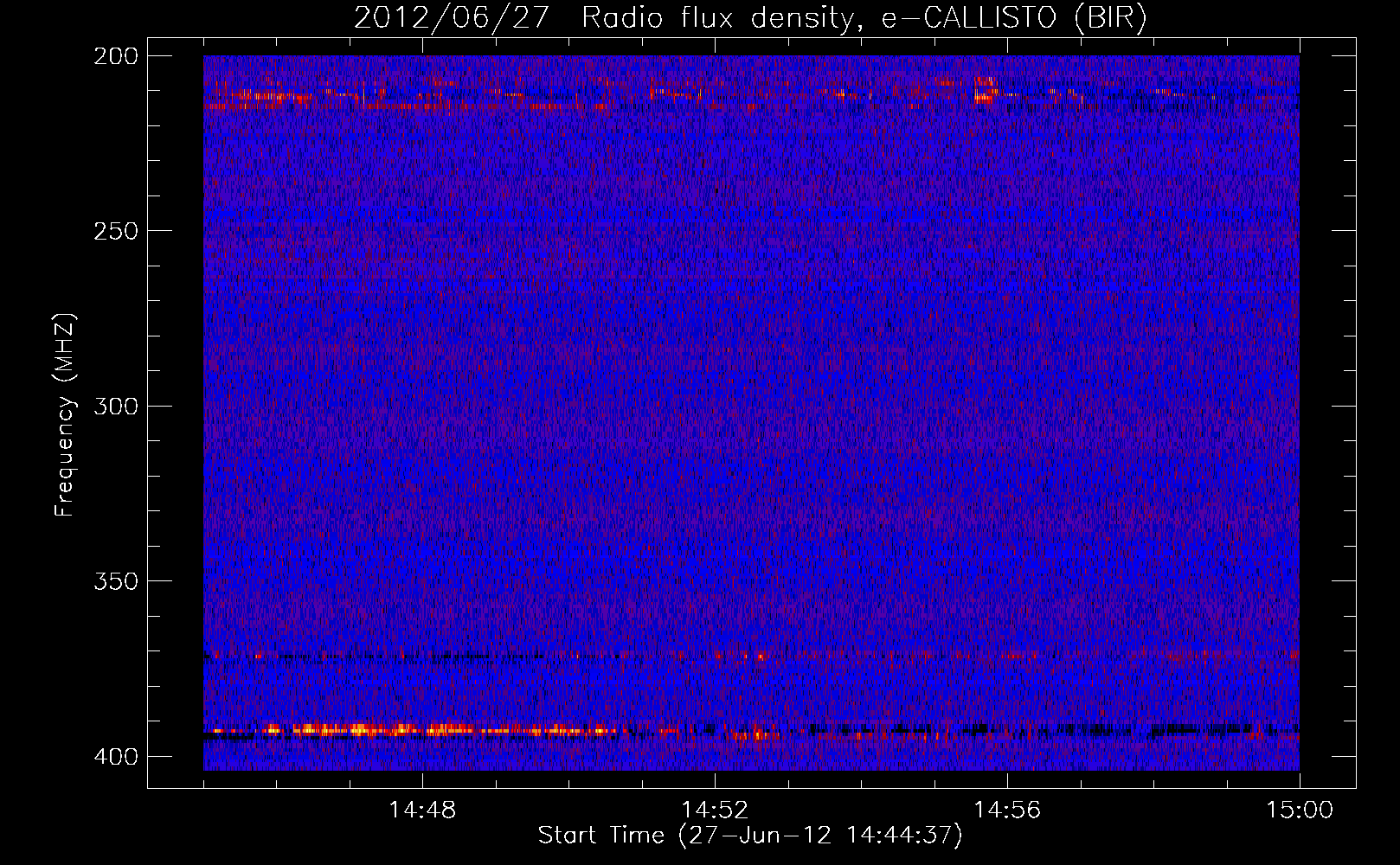Select the 14:56 time tick label

tap(1007, 811)
